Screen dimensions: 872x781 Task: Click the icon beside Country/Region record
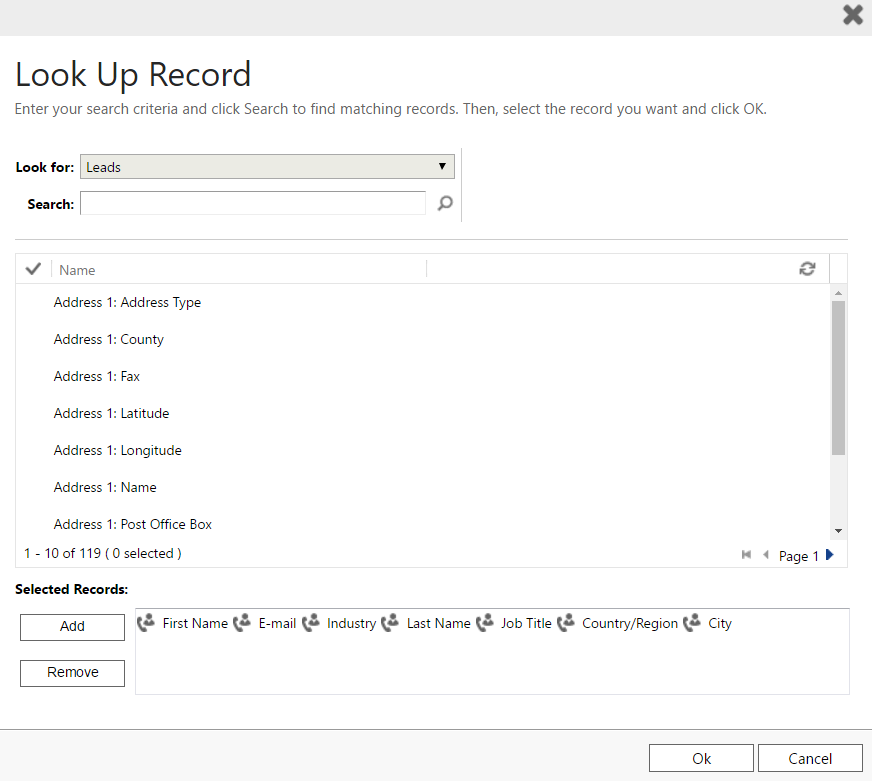click(x=566, y=623)
